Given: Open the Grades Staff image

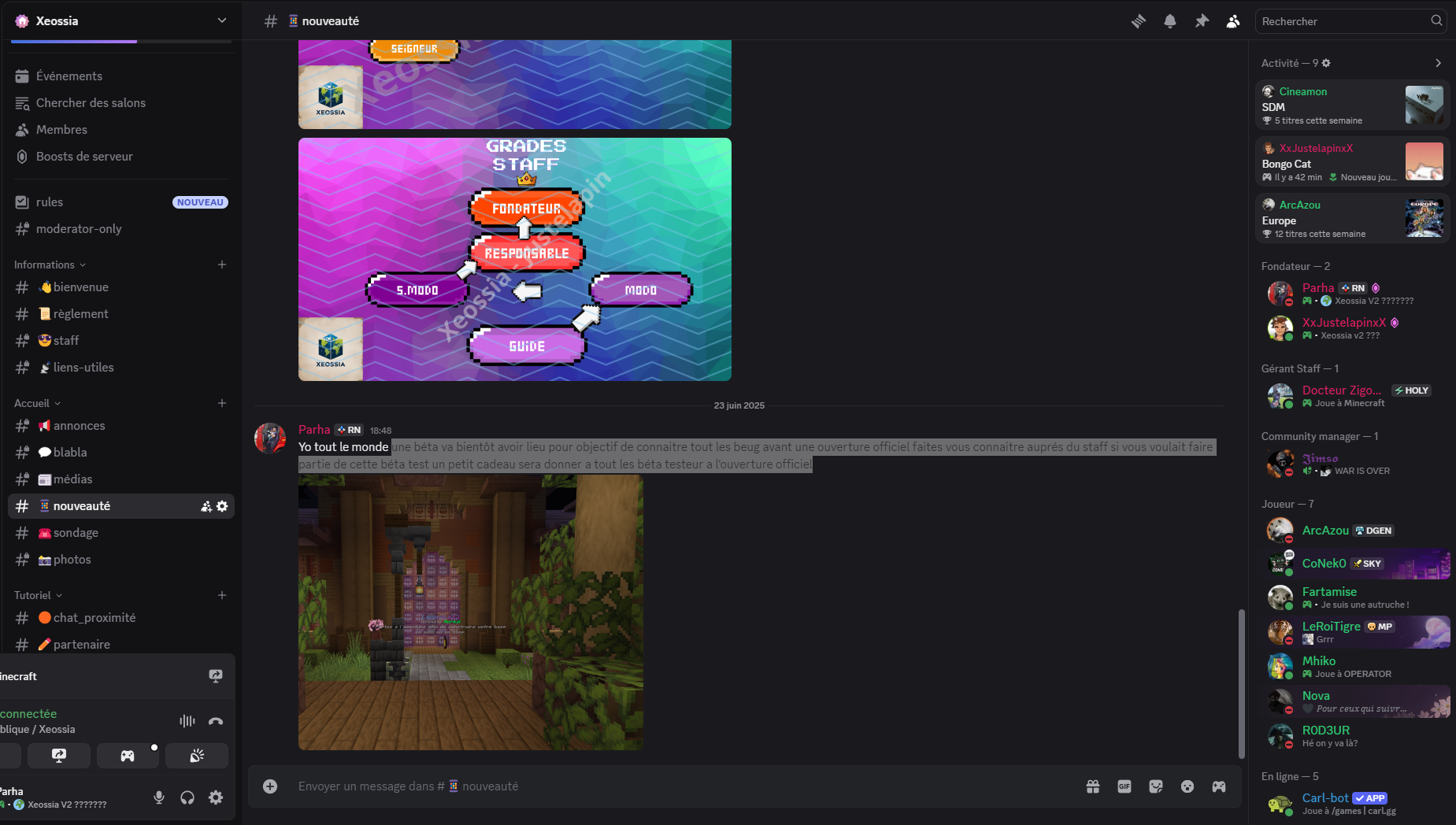Looking at the screenshot, I should pos(515,259).
